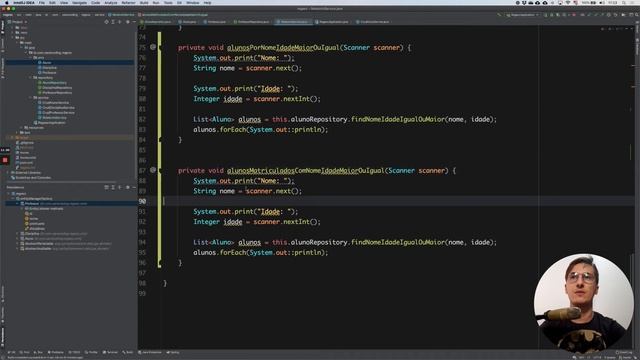Open the Refactor menu
Screen dimensions: 640x360
(128, 2)
